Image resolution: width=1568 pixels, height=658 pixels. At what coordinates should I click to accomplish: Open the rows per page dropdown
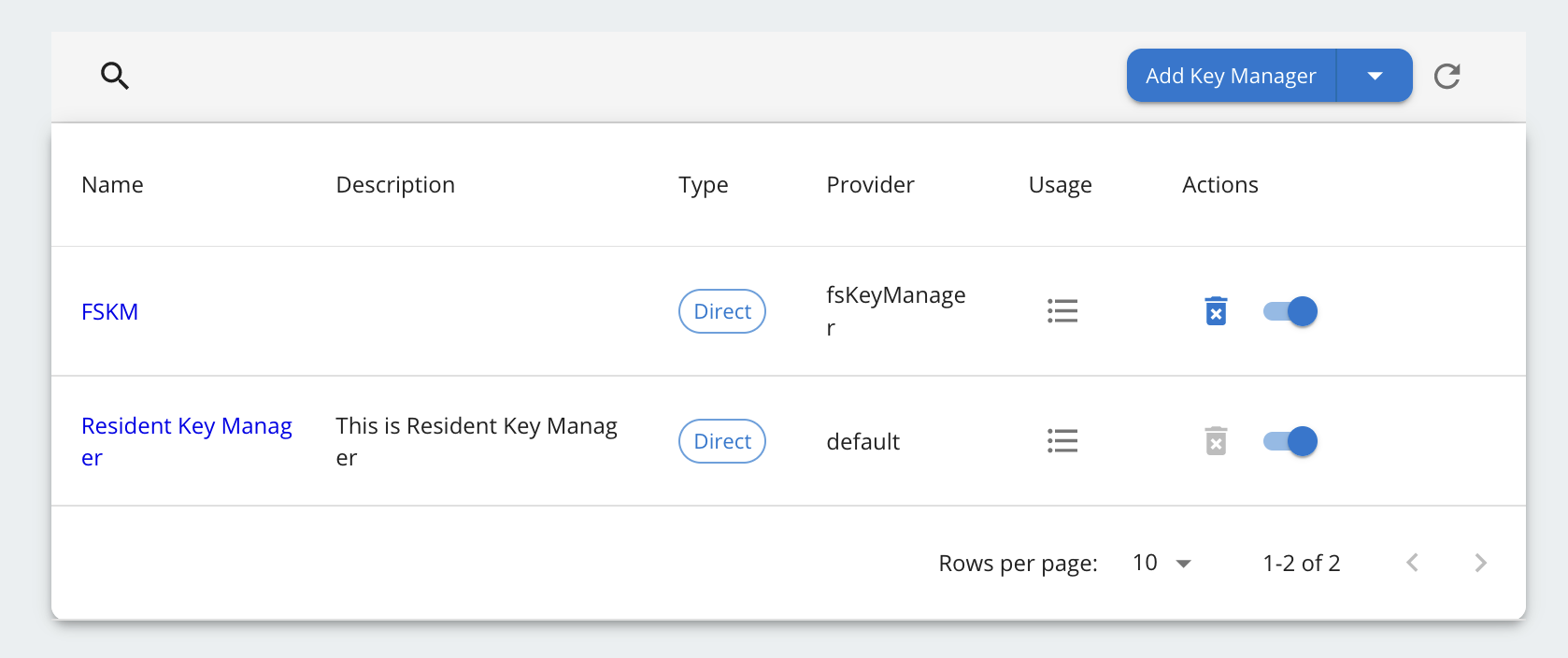click(x=1162, y=563)
